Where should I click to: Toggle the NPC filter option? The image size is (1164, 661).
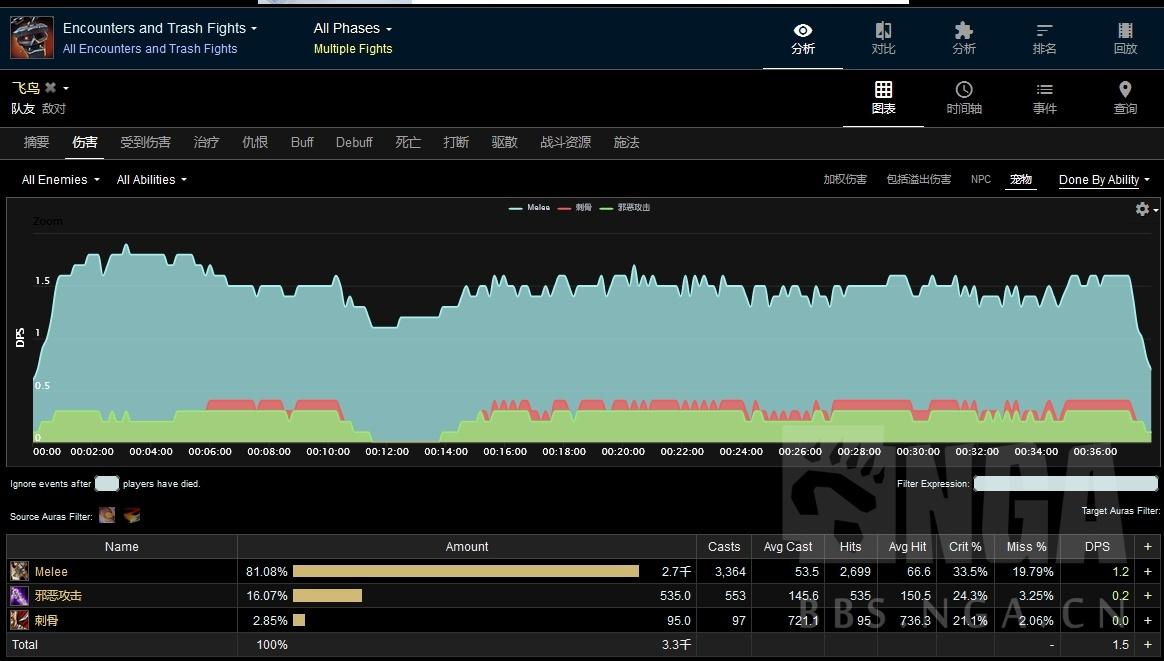coord(981,179)
